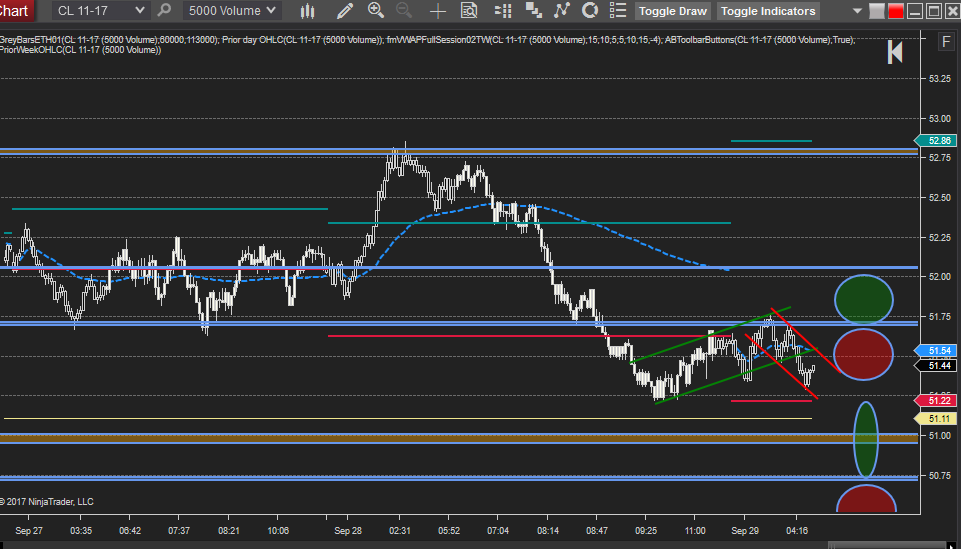
Task: Select the short teal line above 52.86
Action: (x=771, y=141)
